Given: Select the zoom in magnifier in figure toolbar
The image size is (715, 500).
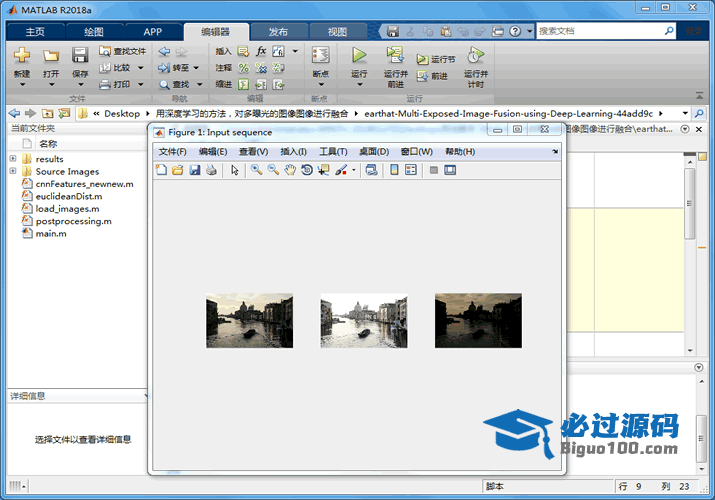Looking at the screenshot, I should tap(257, 170).
